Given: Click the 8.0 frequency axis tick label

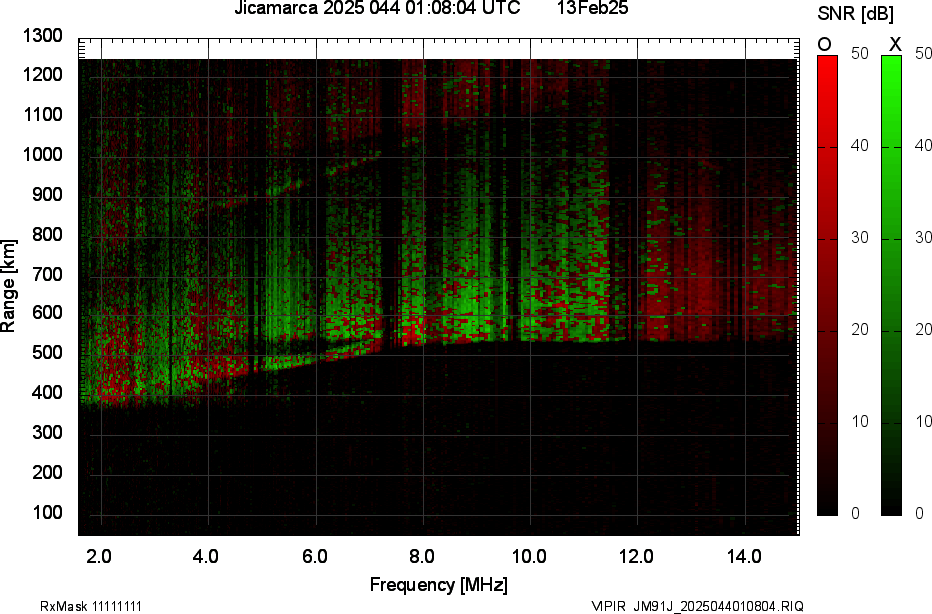Looking at the screenshot, I should 421,557.
